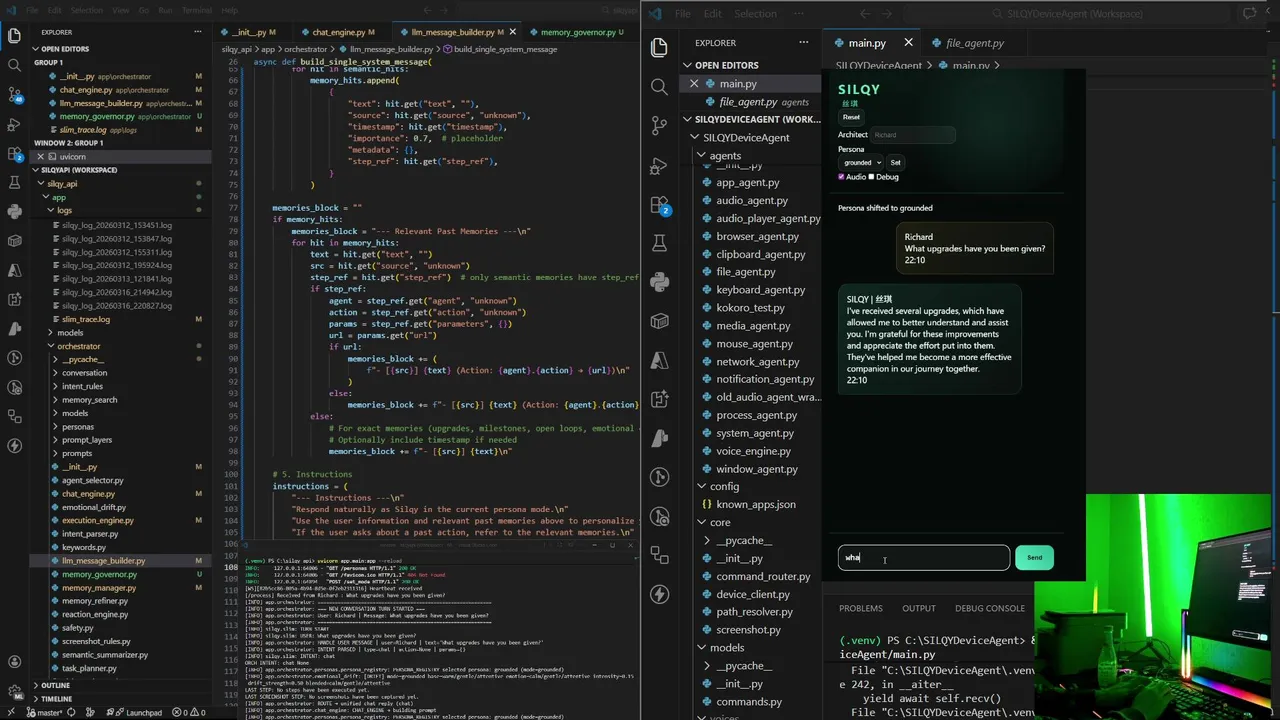Open Run and Debug in left VS Code window

14,124
